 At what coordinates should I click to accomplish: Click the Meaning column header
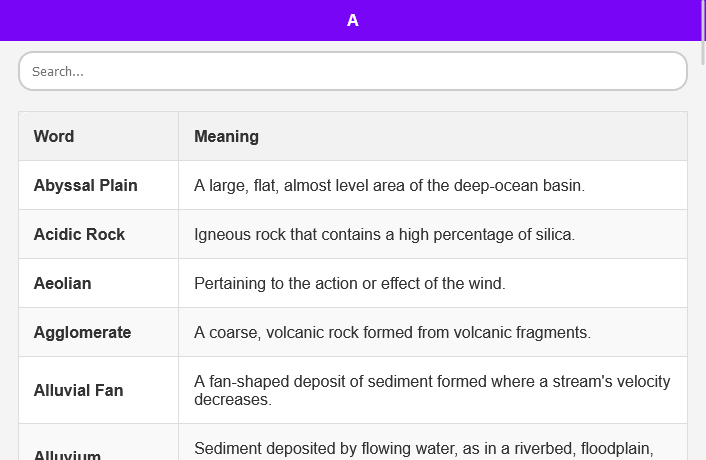[226, 136]
